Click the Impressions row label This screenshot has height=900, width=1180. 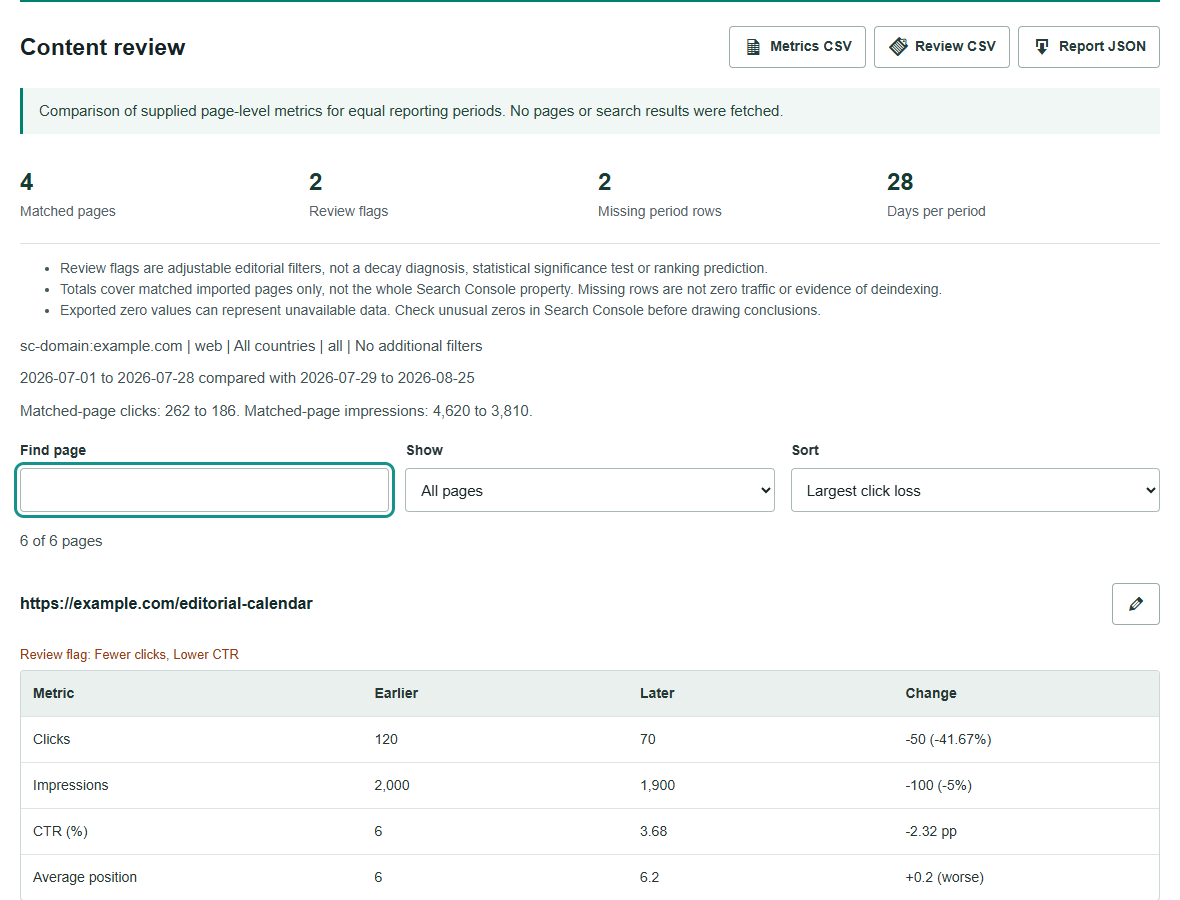click(71, 785)
